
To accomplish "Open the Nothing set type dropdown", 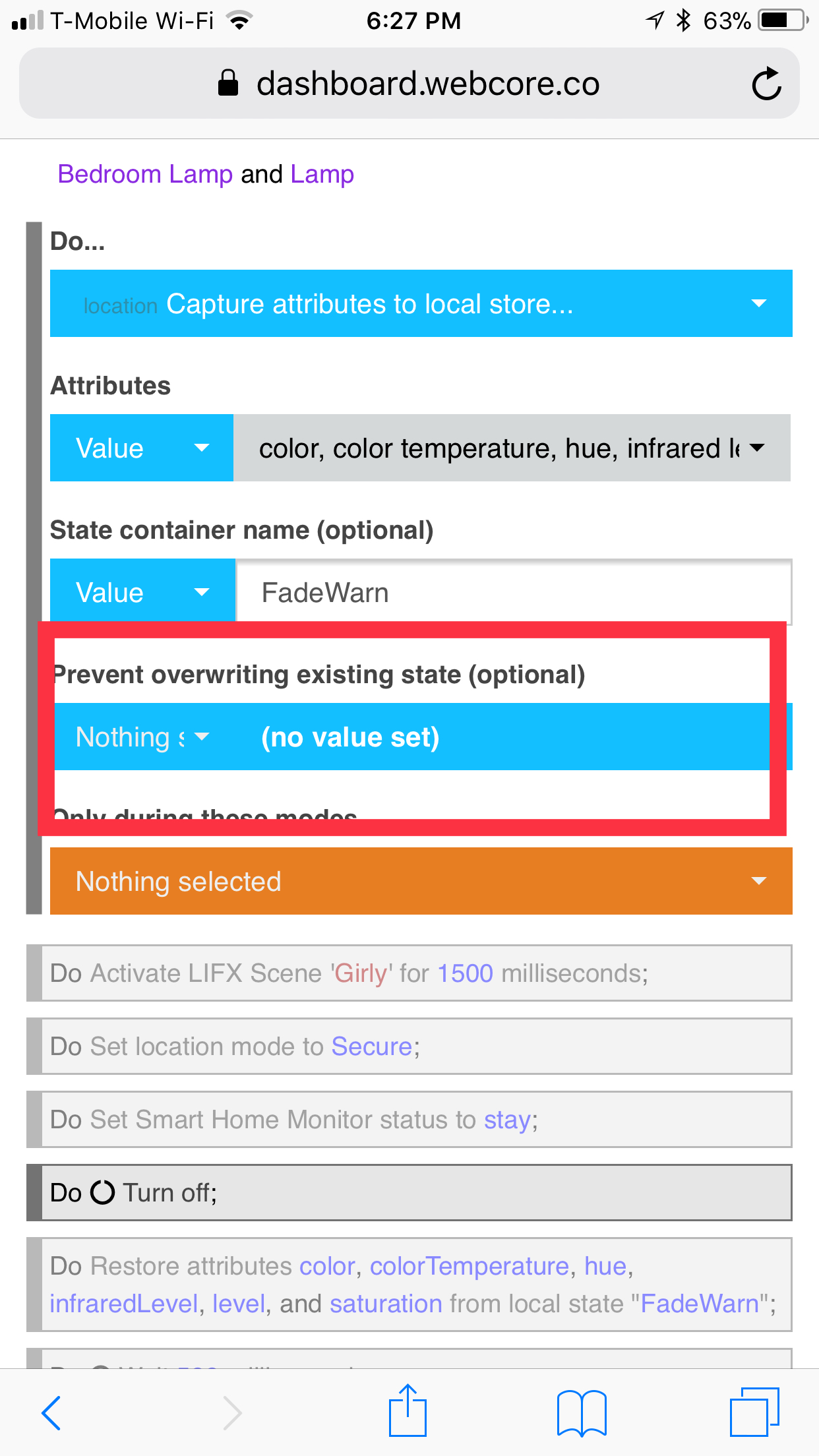I will point(142,737).
